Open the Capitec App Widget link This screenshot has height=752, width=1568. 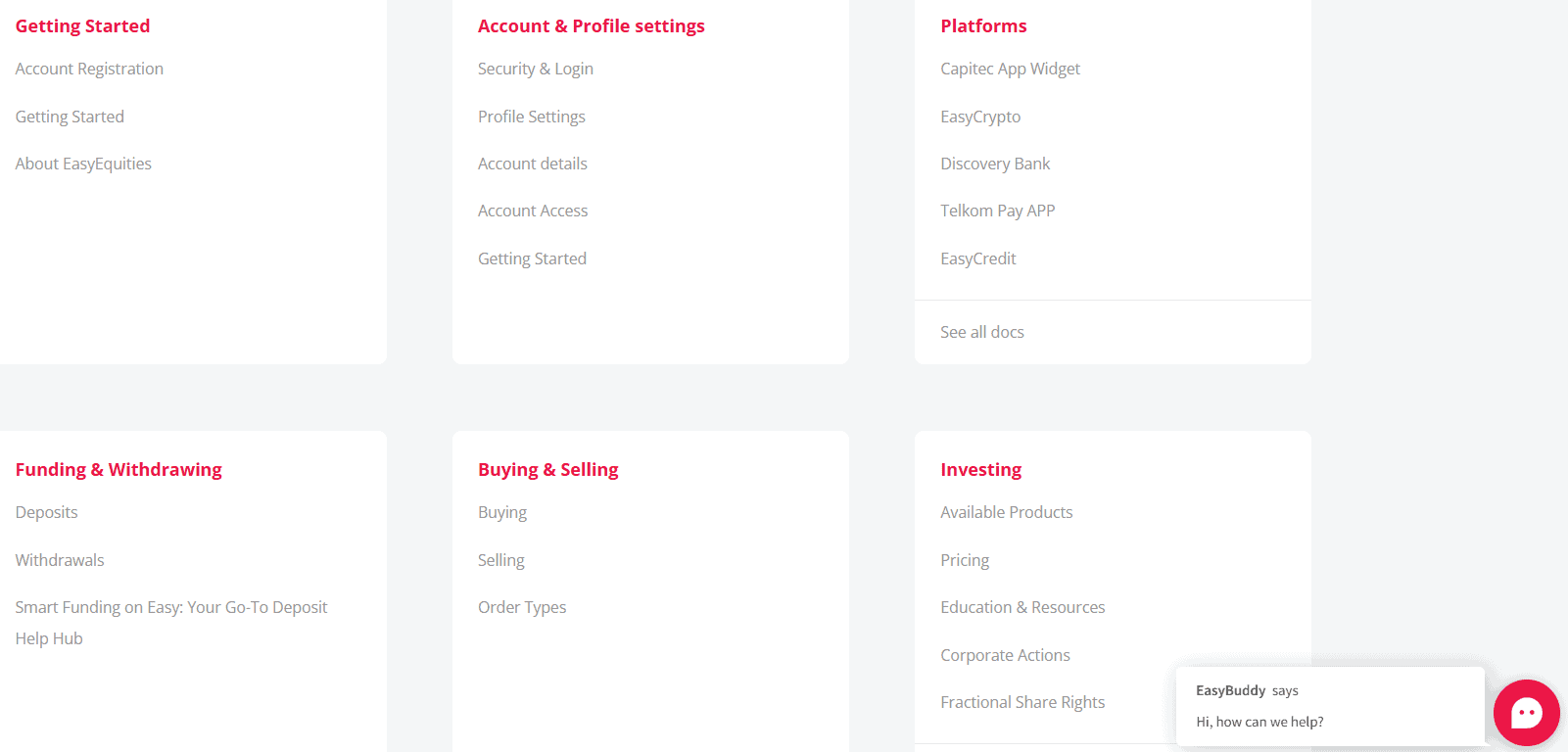1010,69
